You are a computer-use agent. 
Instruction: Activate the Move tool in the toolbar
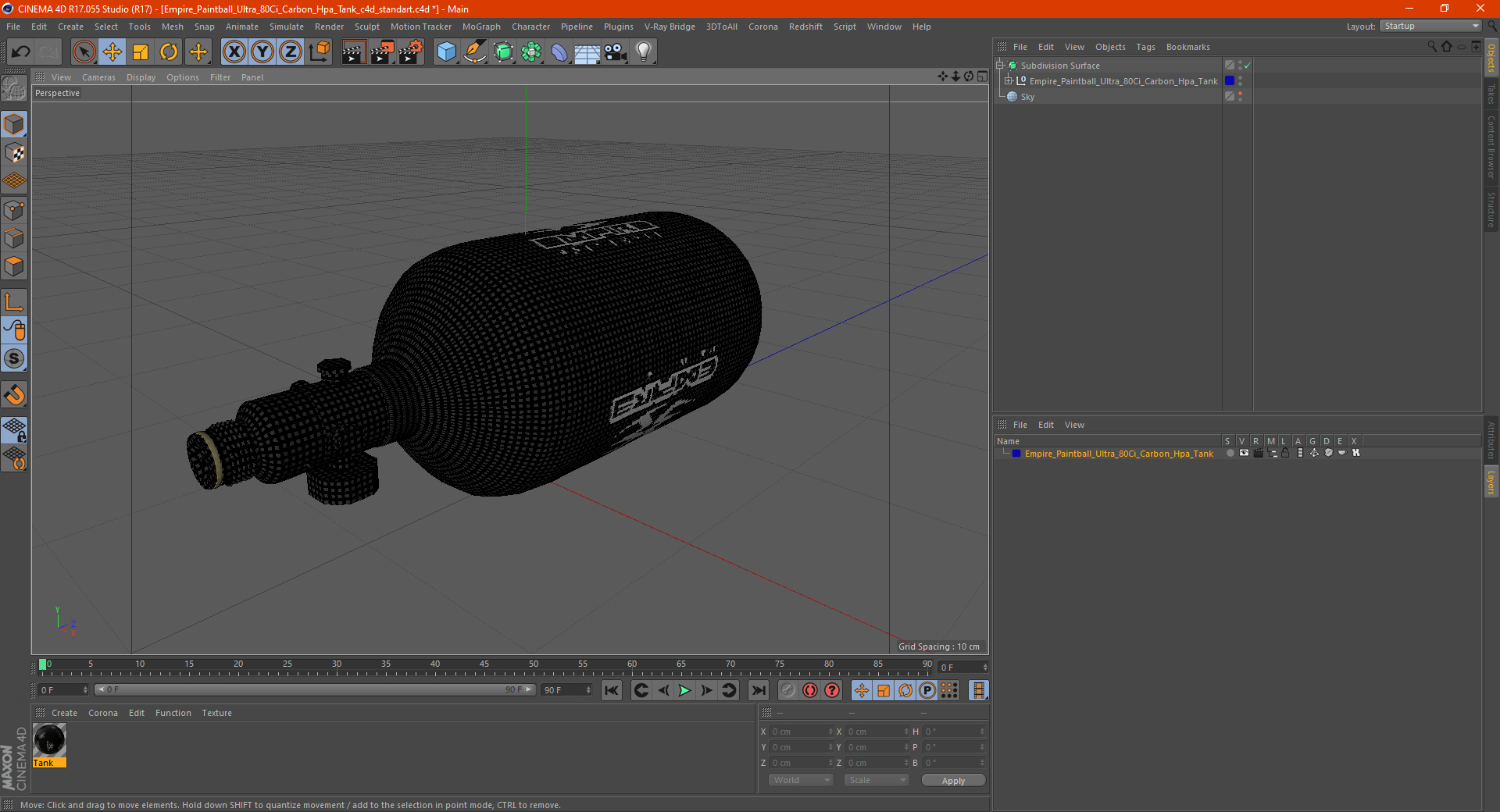click(112, 52)
